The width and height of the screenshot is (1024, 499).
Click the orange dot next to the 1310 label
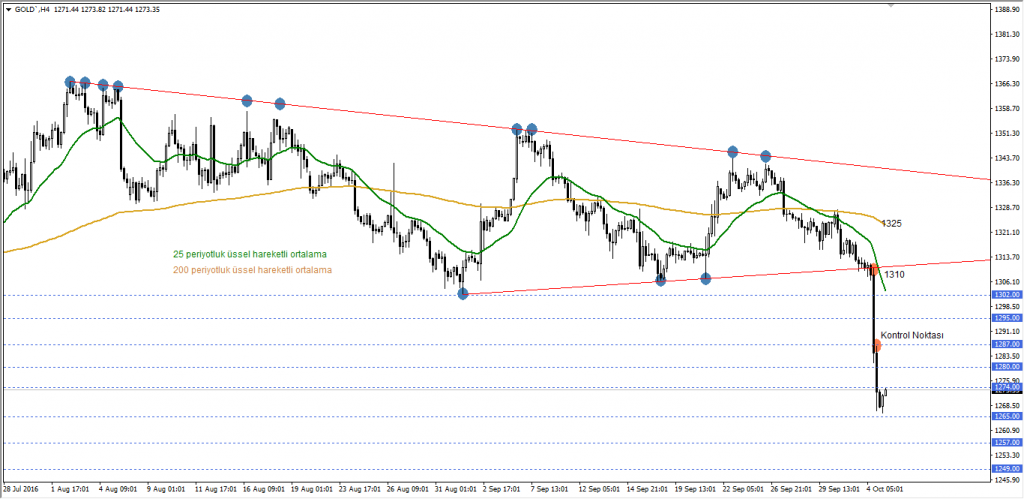874,268
